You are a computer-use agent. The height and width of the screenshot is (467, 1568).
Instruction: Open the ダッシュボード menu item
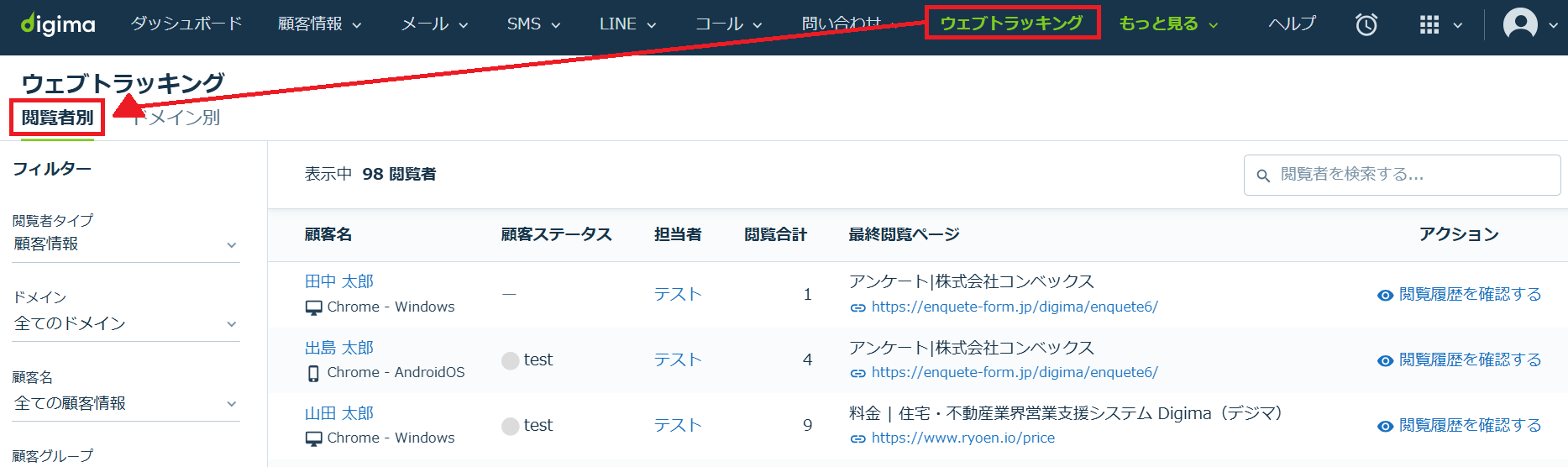point(186,24)
